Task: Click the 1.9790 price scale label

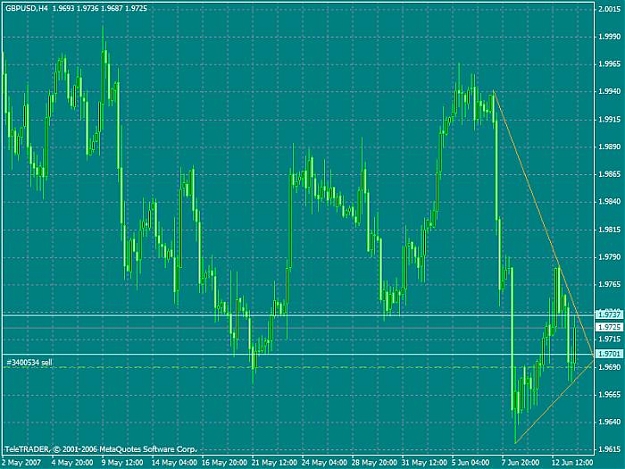Action: click(610, 257)
